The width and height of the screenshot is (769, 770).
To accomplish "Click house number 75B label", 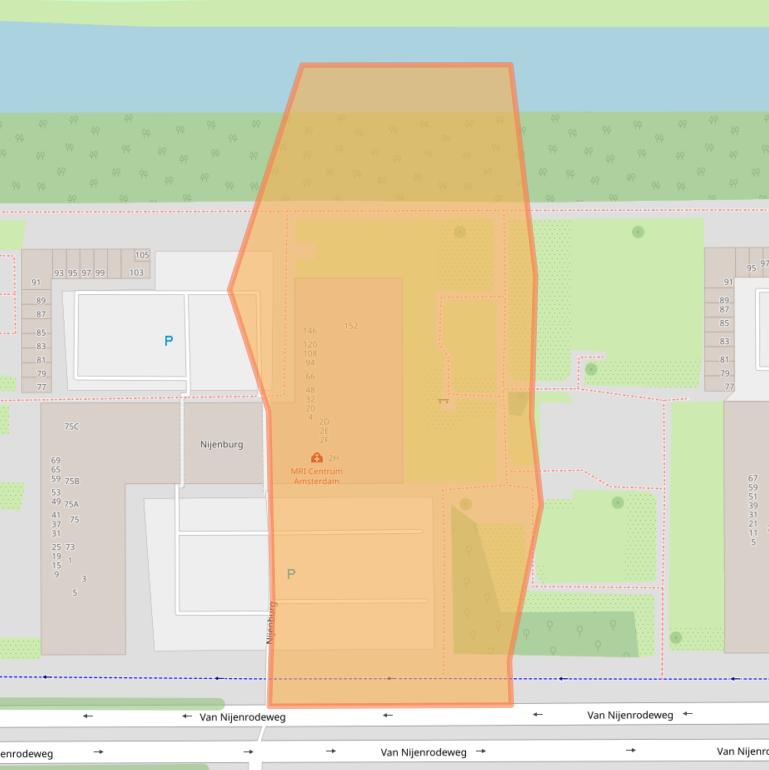I will click(x=72, y=481).
